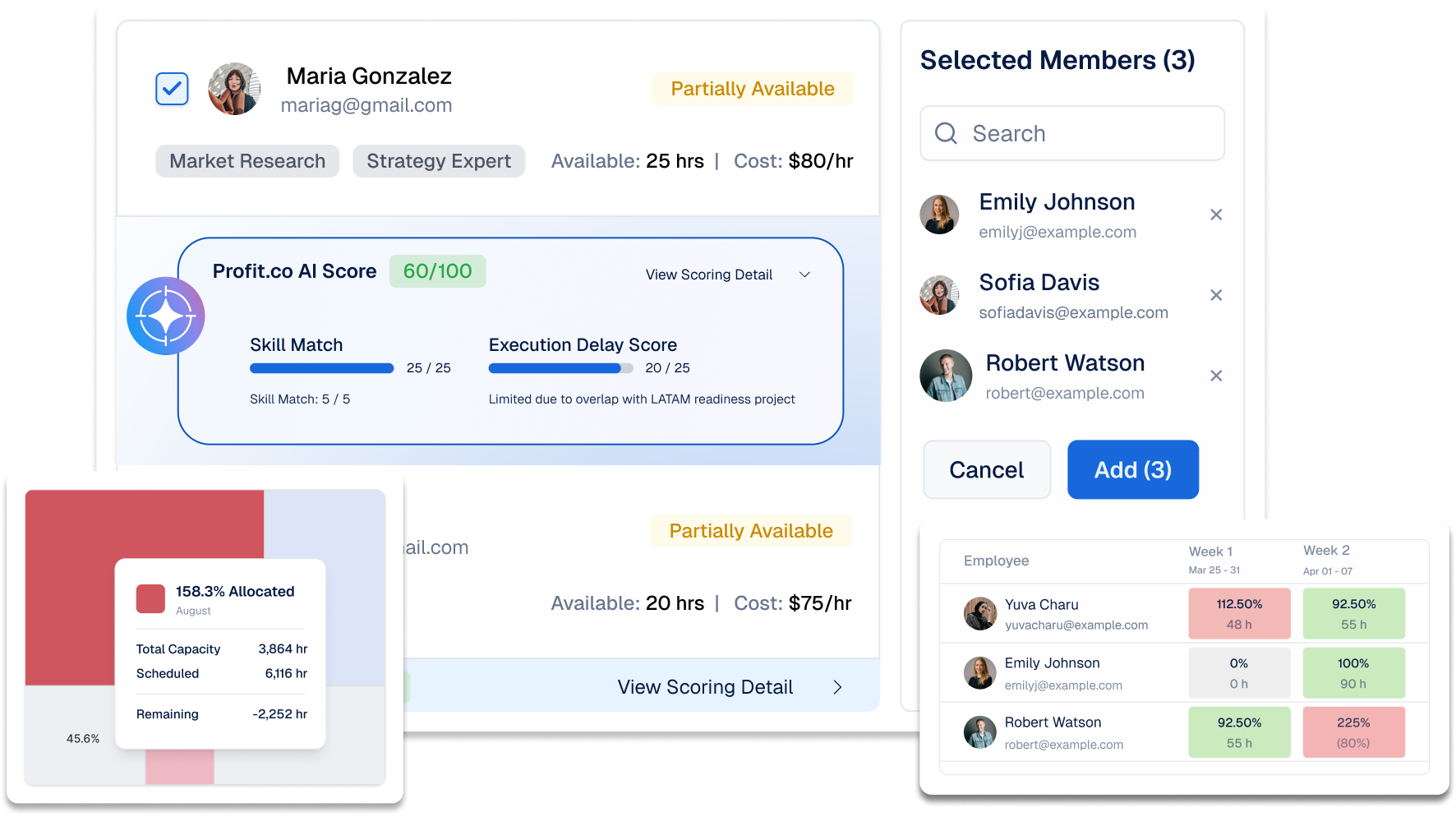Uncheck Maria Gonzalez's selection checkbox
The height and width of the screenshot is (817, 1456).
coord(172,89)
